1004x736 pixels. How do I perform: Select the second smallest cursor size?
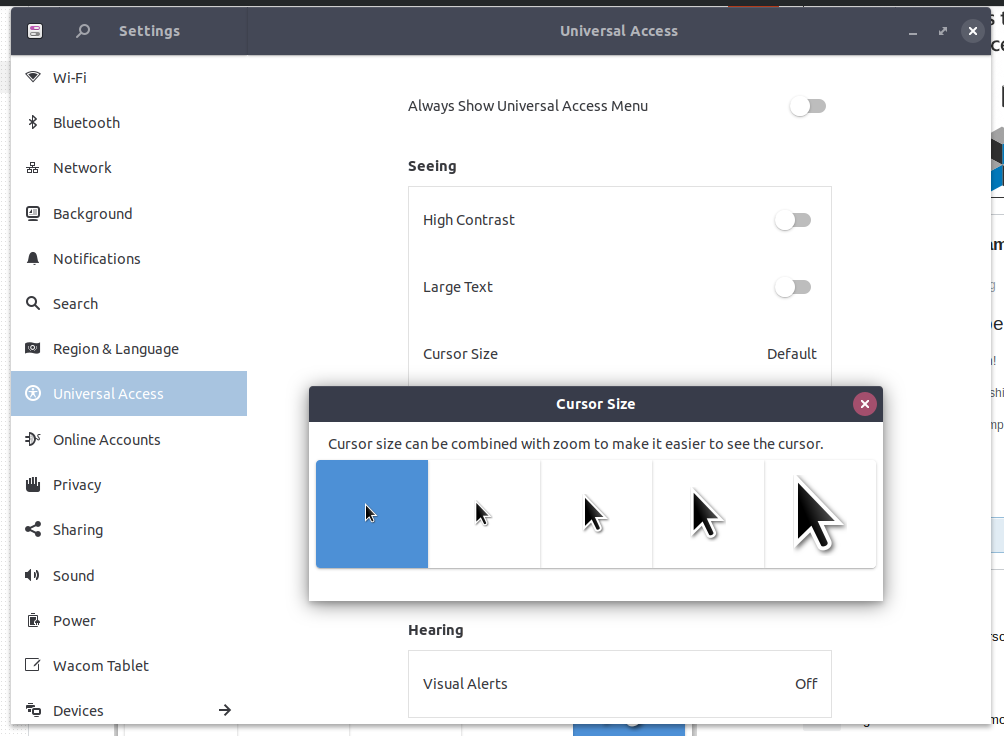pos(484,514)
